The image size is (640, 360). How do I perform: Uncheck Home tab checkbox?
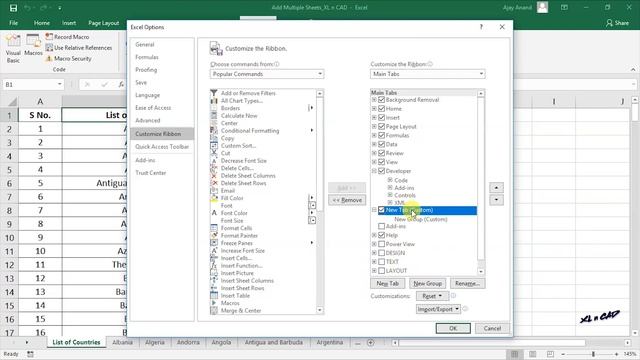(x=382, y=109)
